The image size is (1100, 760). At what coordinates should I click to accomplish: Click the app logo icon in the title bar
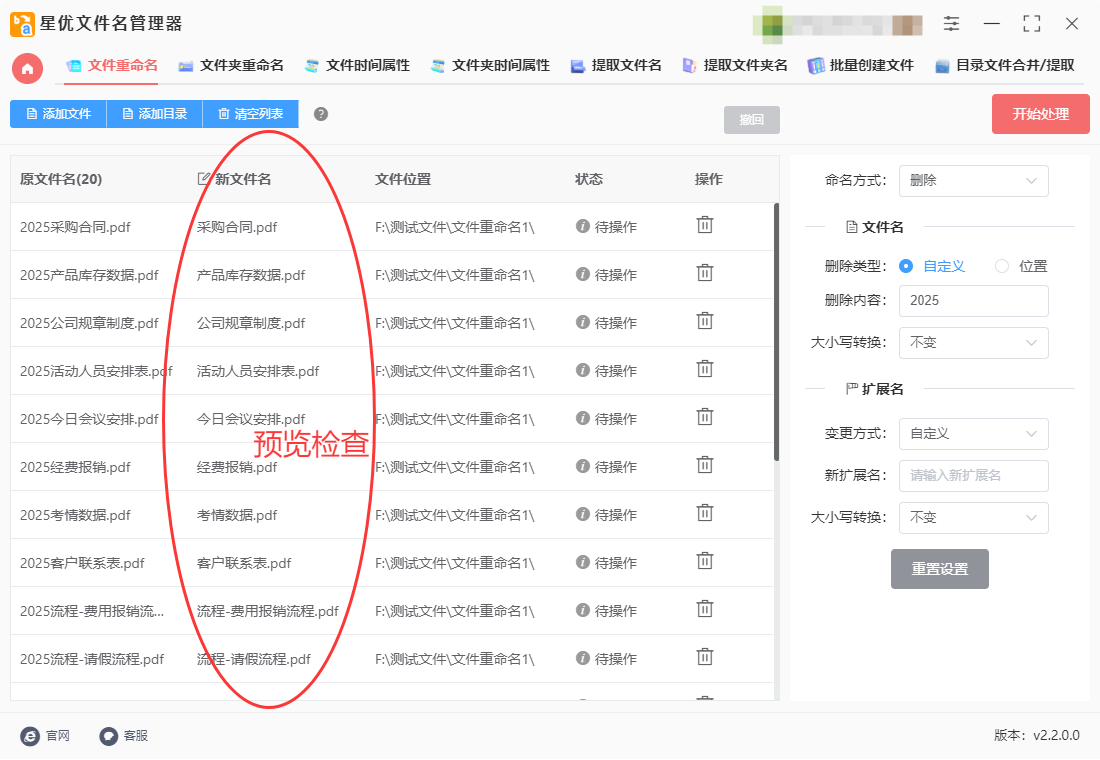tap(22, 24)
